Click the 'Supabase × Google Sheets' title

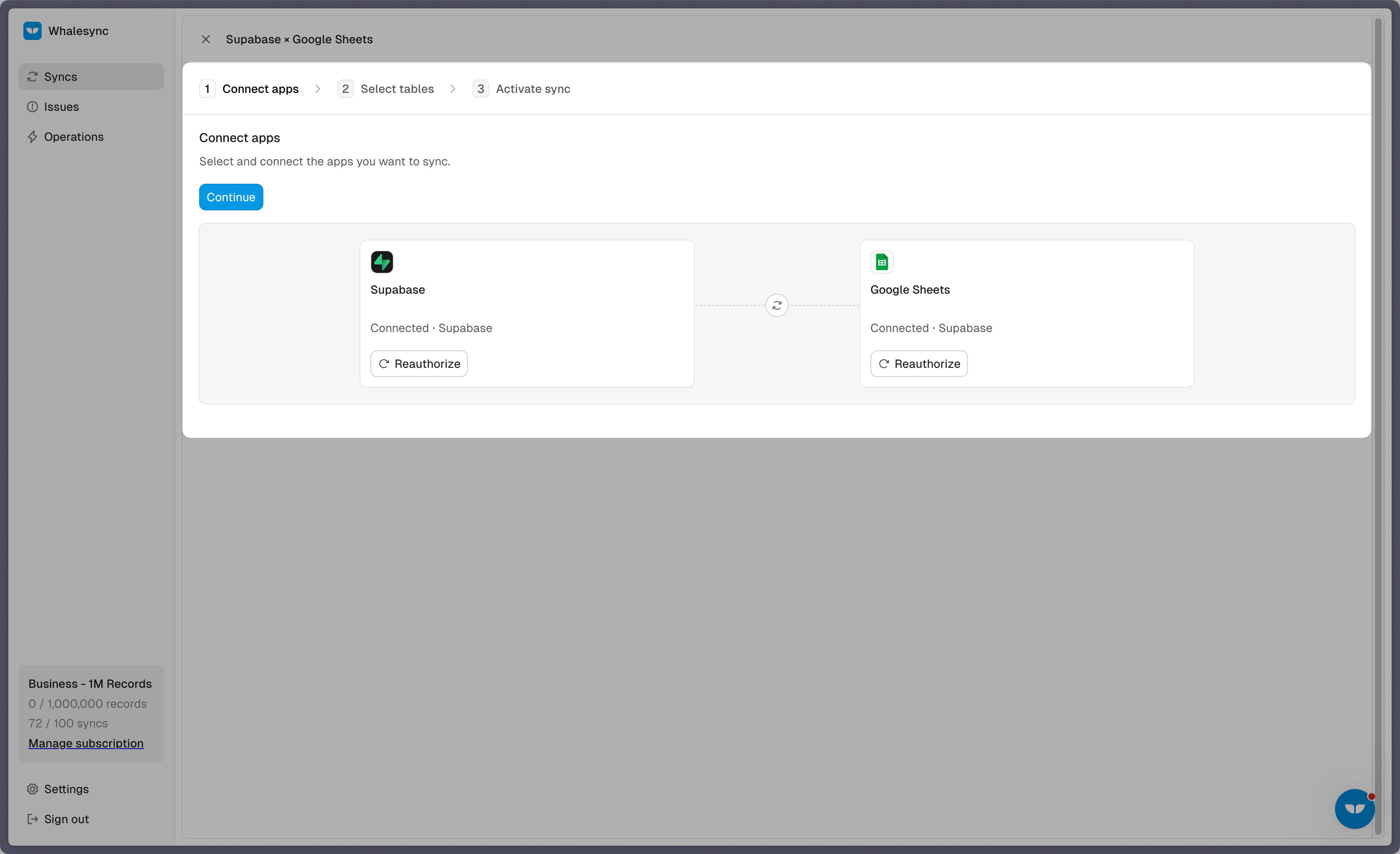tap(300, 39)
